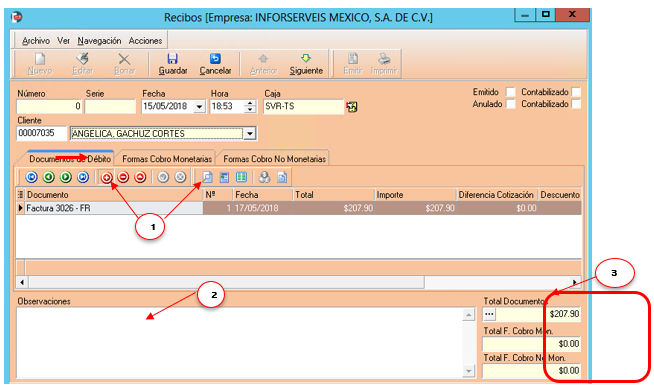The image size is (654, 389).
Task: Click the grid column selector corner button
Action: click(x=20, y=195)
